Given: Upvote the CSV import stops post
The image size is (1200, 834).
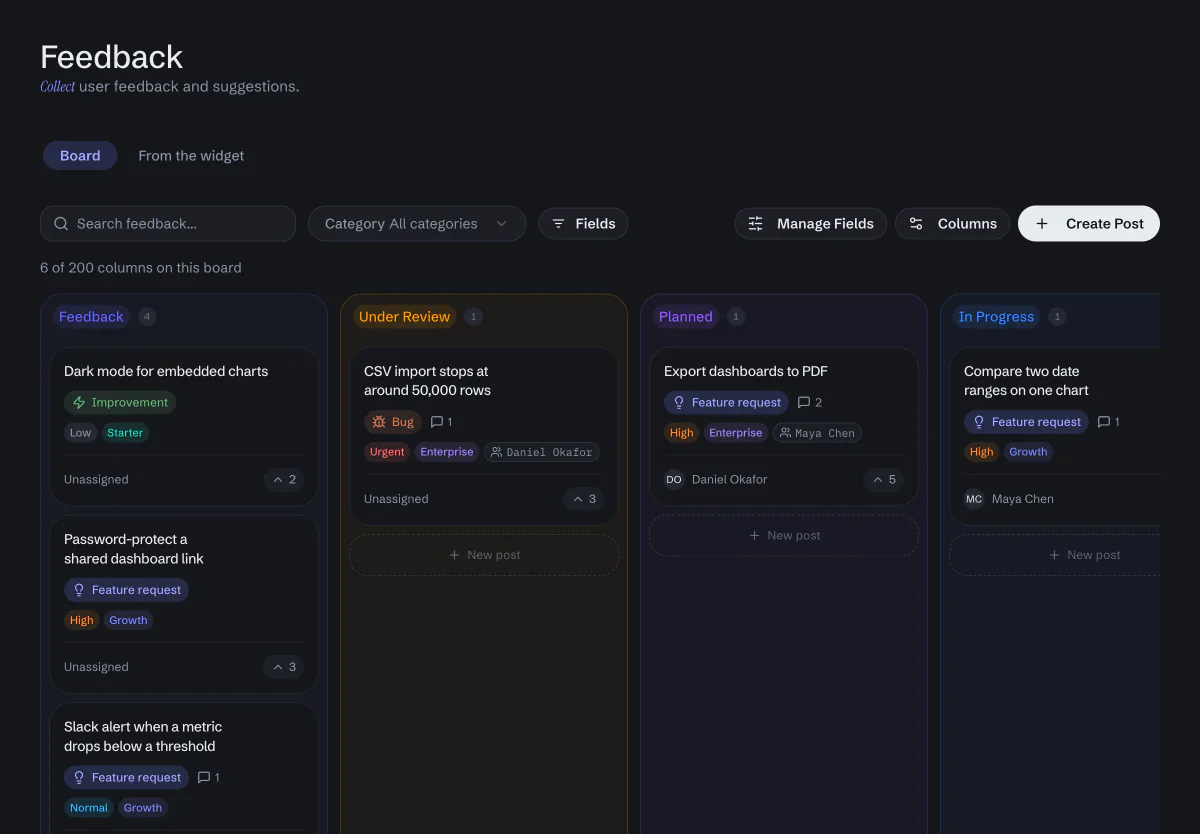Looking at the screenshot, I should tap(585, 499).
